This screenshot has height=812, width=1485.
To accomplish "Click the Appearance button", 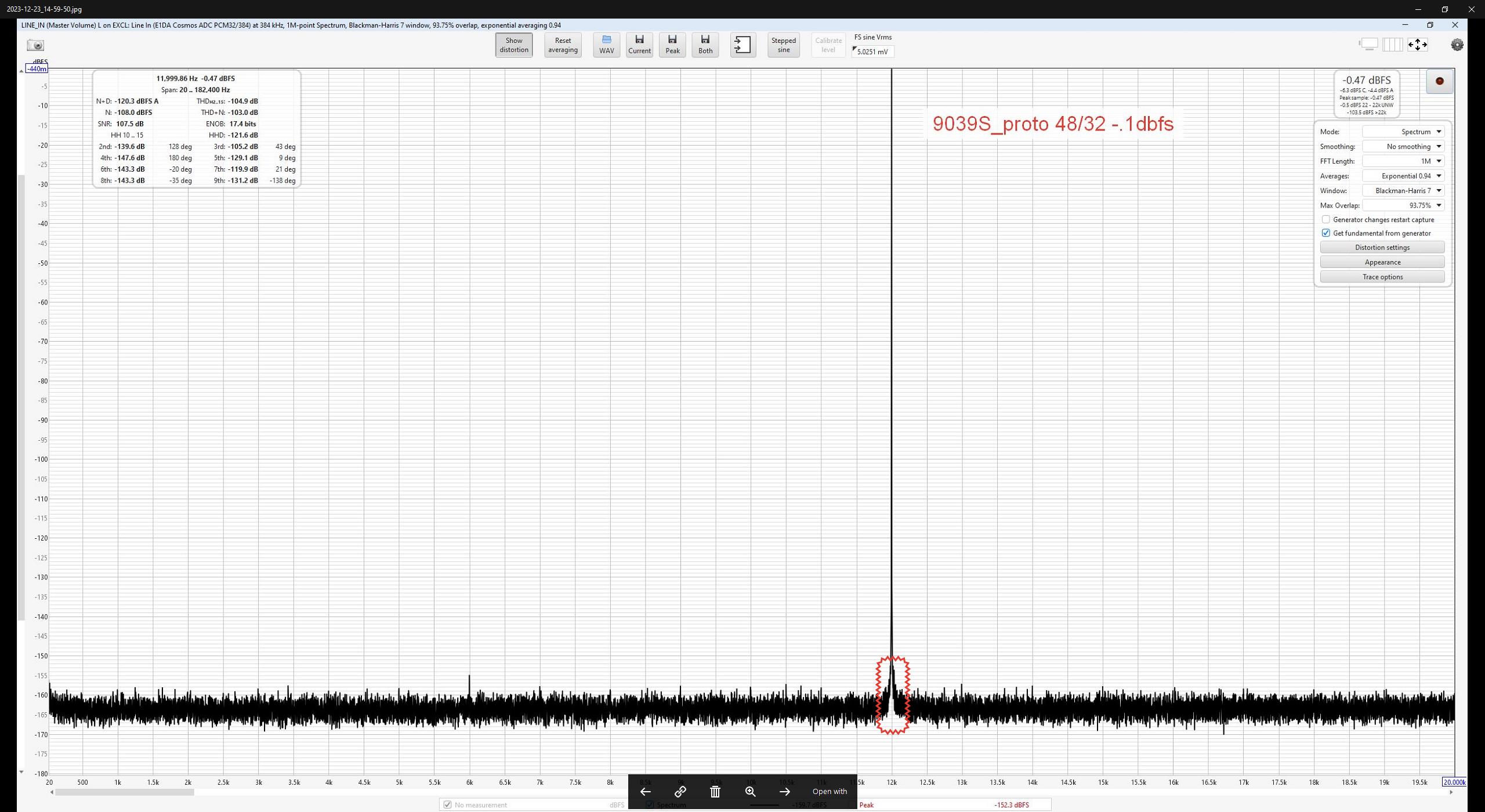I will [x=1382, y=262].
